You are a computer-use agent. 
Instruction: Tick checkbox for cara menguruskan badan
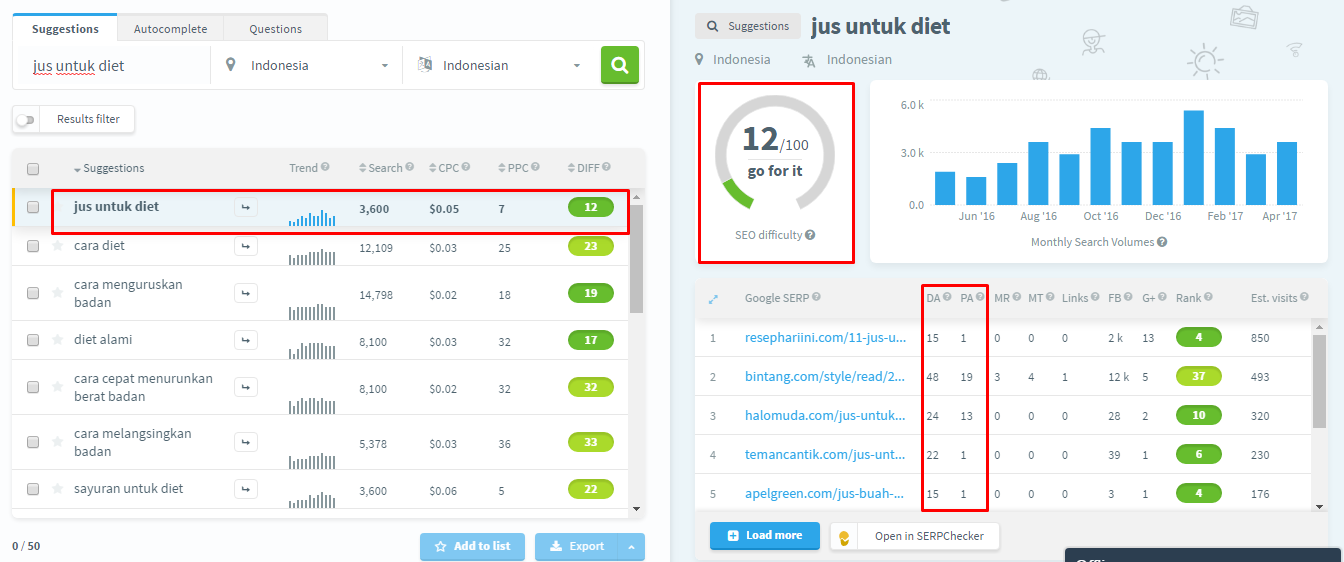[x=33, y=293]
